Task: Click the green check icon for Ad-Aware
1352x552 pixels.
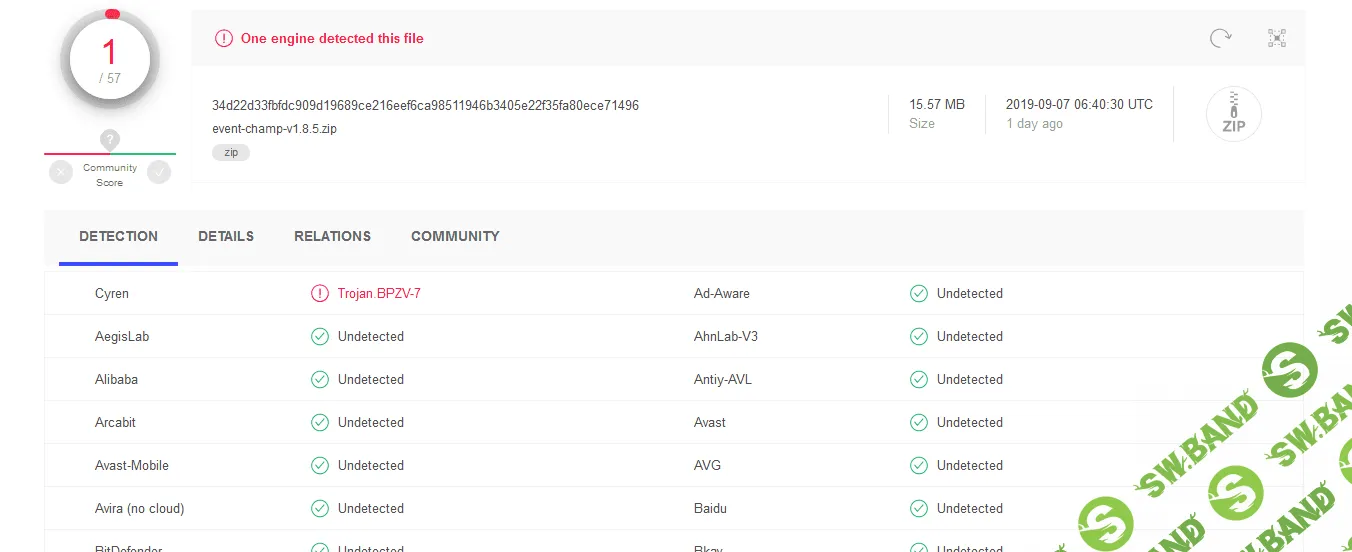Action: (x=918, y=294)
